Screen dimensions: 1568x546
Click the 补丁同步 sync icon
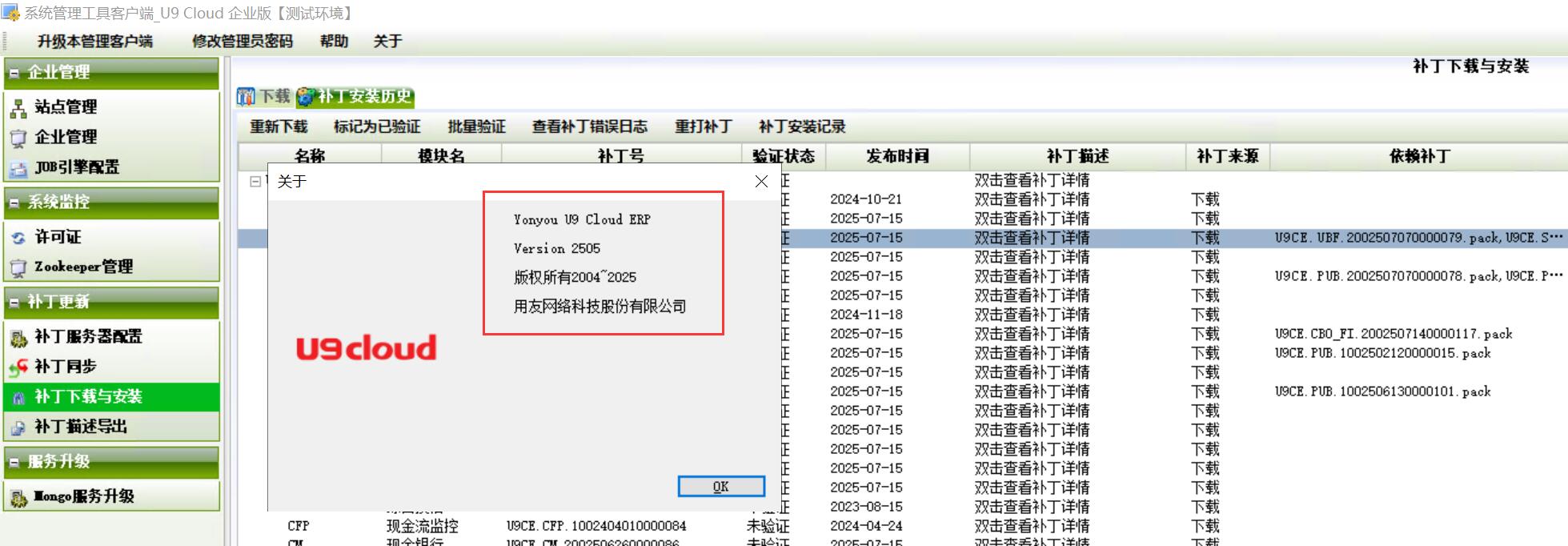[x=18, y=367]
